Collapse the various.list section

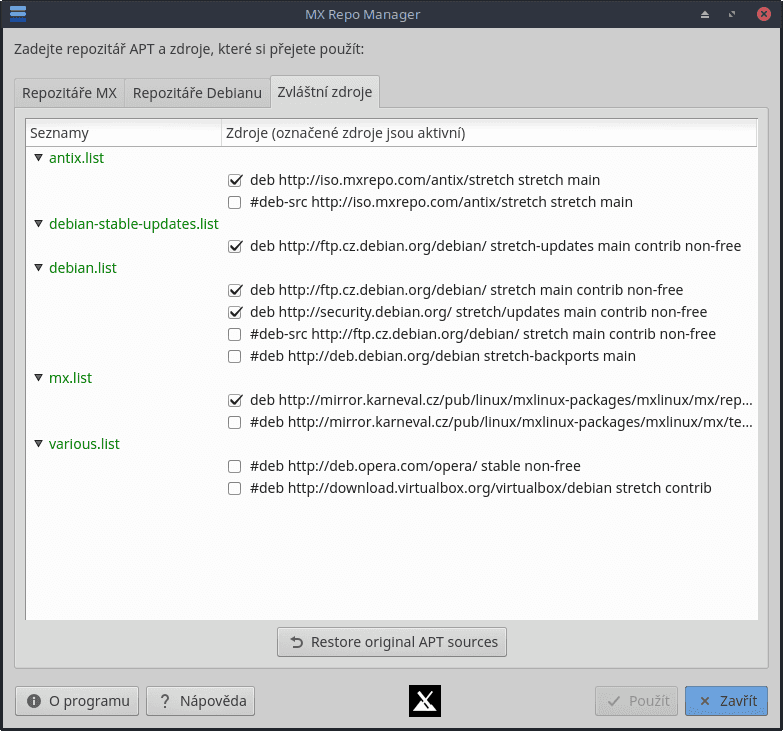pos(39,444)
